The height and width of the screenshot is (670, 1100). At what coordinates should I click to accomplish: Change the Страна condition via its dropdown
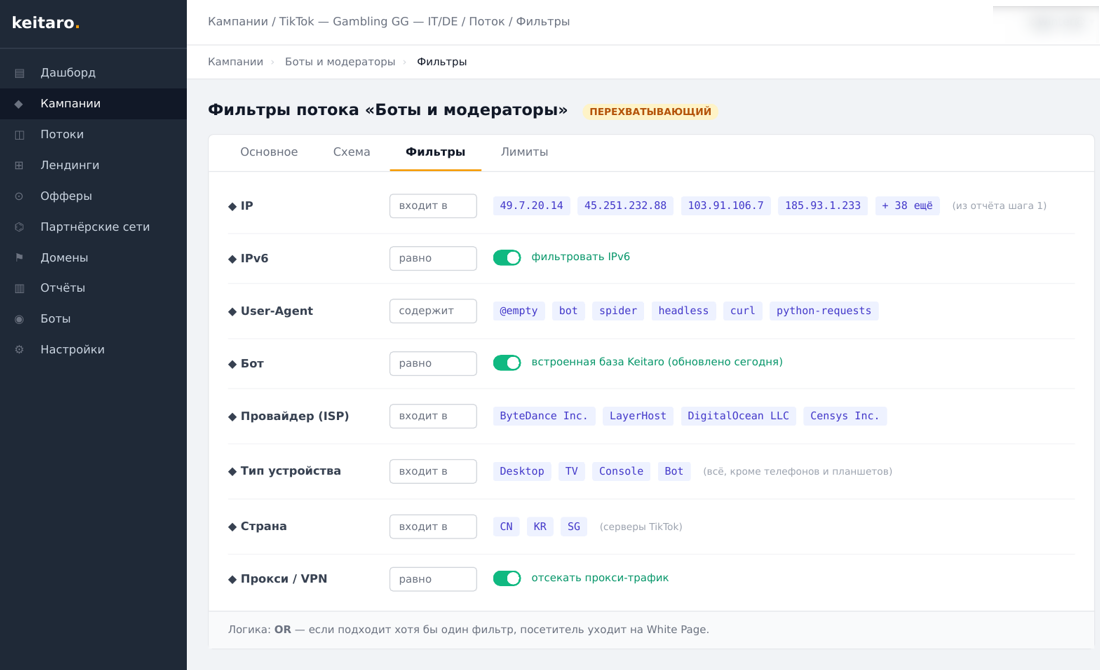(x=433, y=526)
